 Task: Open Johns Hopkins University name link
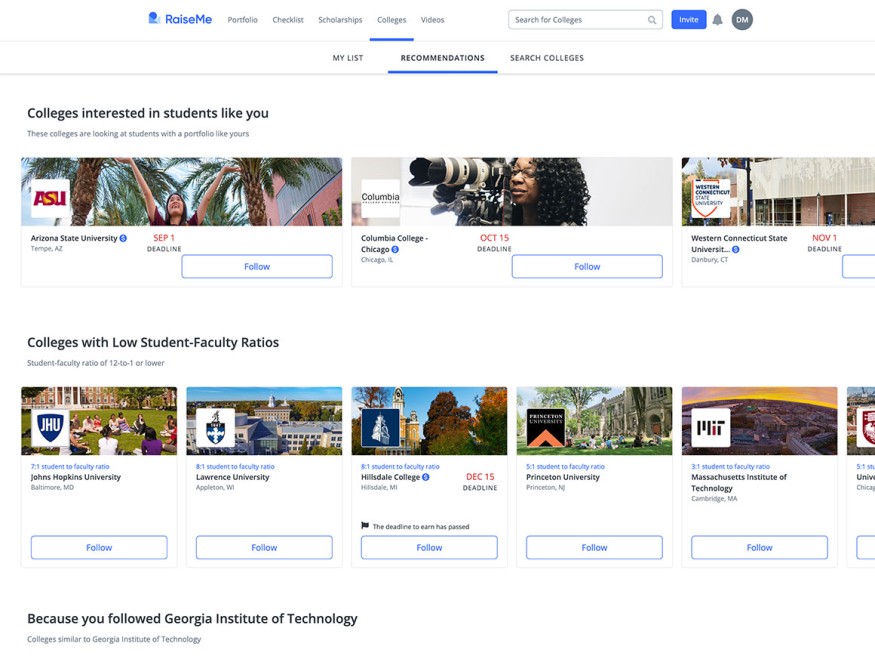pos(76,477)
